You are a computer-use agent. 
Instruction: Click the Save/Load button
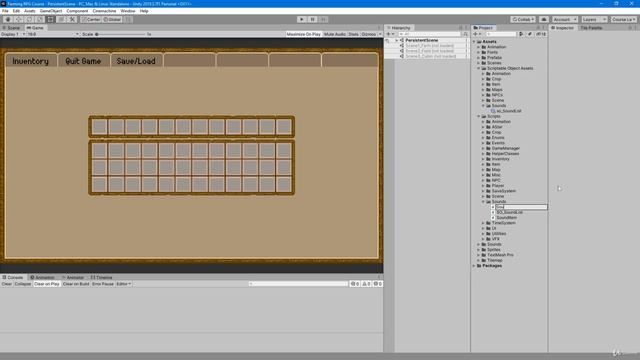[136, 61]
